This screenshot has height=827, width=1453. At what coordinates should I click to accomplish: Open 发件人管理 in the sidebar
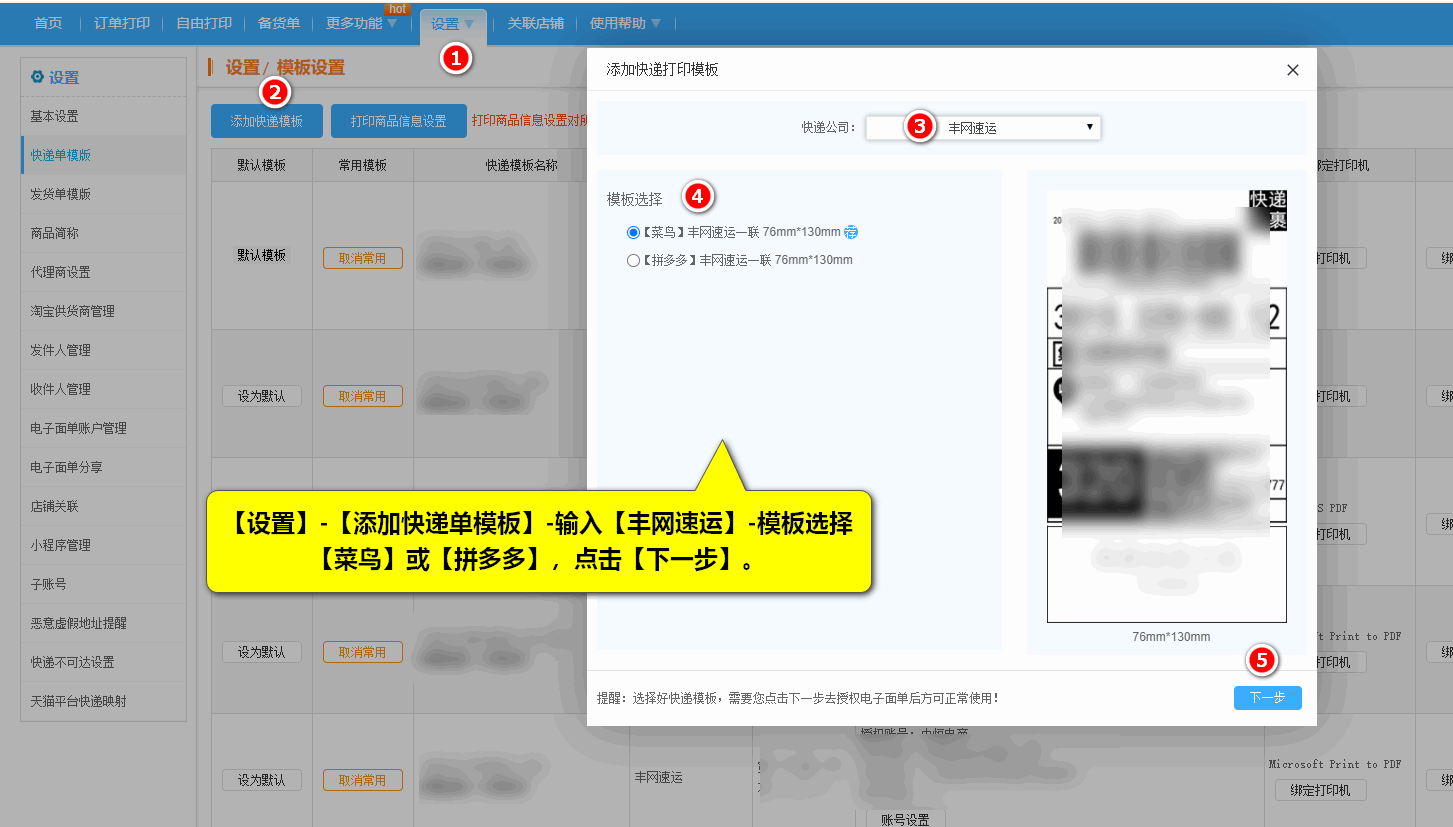pos(104,351)
